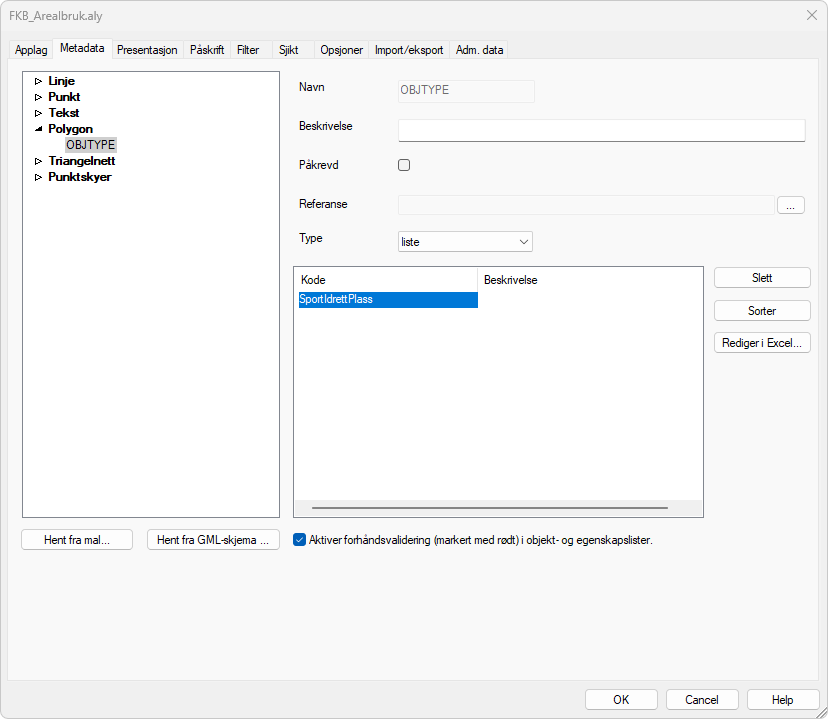Expand the Punkt tree node
Image resolution: width=828 pixels, height=719 pixels.
[39, 97]
